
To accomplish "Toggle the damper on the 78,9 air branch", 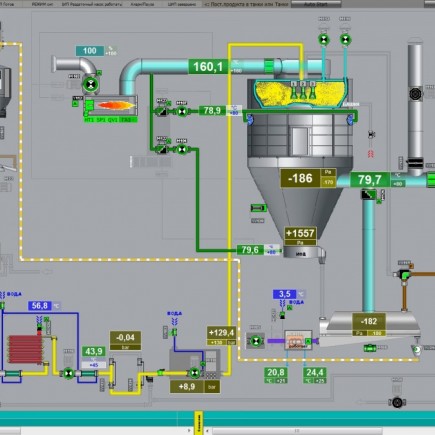I will [x=162, y=112].
